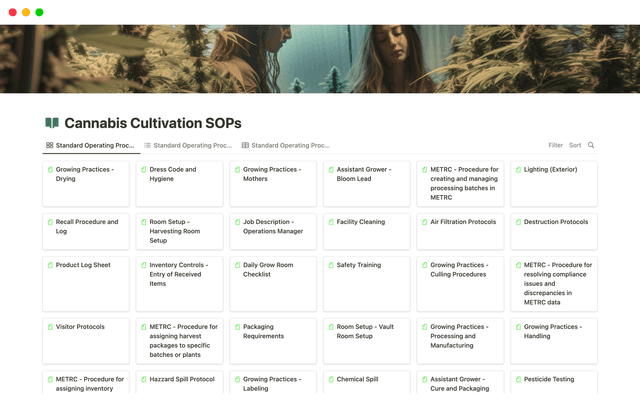Click the search magnifier icon
Screen dimensions: 640x400
591,145
